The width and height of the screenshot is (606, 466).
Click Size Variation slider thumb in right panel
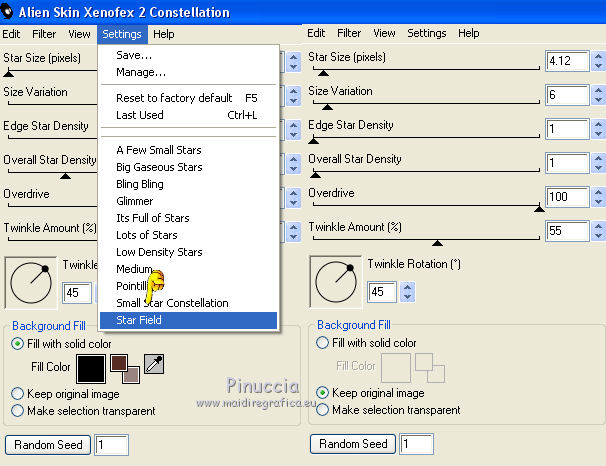tap(327, 107)
